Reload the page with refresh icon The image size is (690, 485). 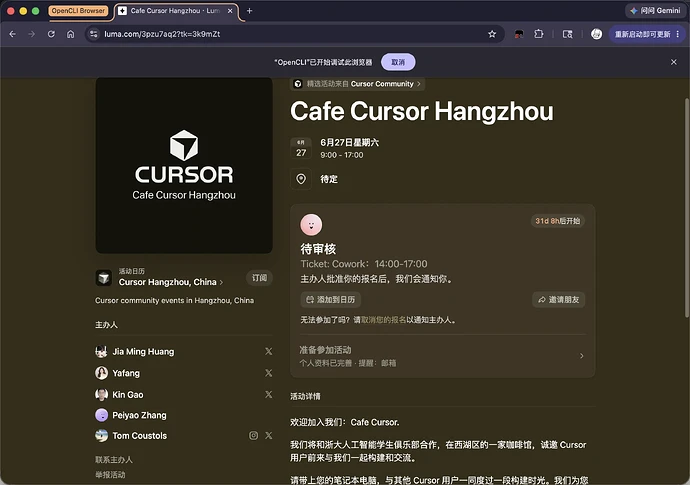coord(51,34)
